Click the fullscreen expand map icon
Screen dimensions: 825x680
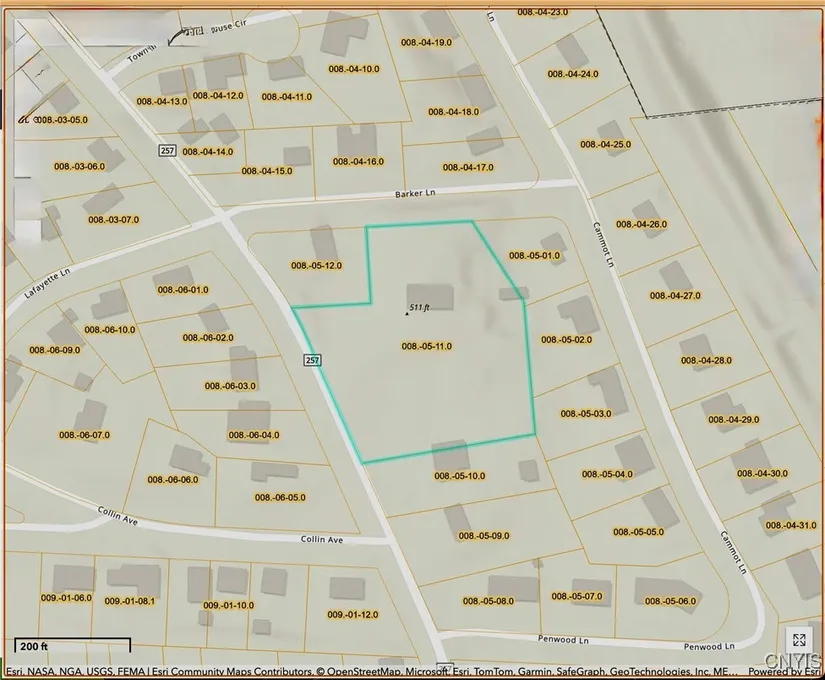799,641
